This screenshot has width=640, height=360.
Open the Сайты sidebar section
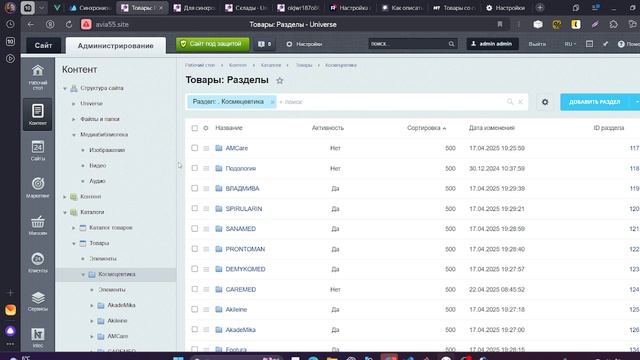point(38,150)
